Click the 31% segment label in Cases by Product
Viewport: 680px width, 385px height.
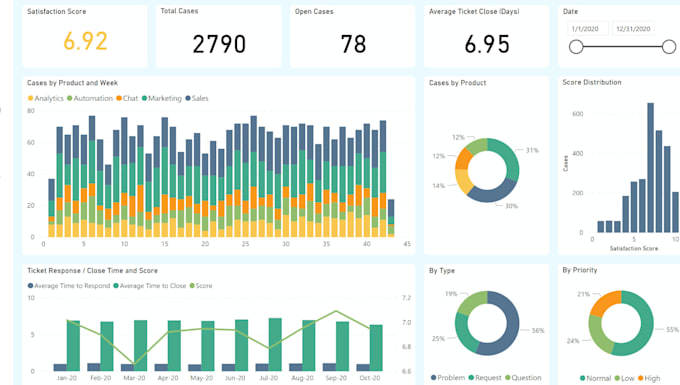[x=532, y=150]
